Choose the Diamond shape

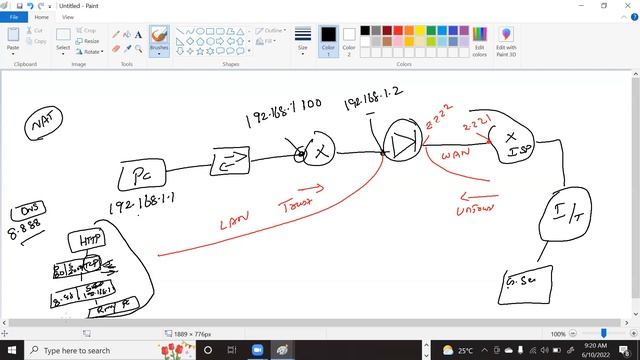190,41
